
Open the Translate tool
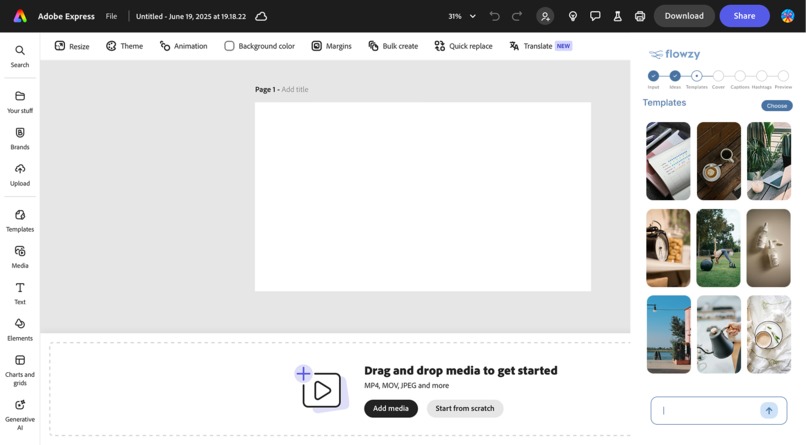540,46
